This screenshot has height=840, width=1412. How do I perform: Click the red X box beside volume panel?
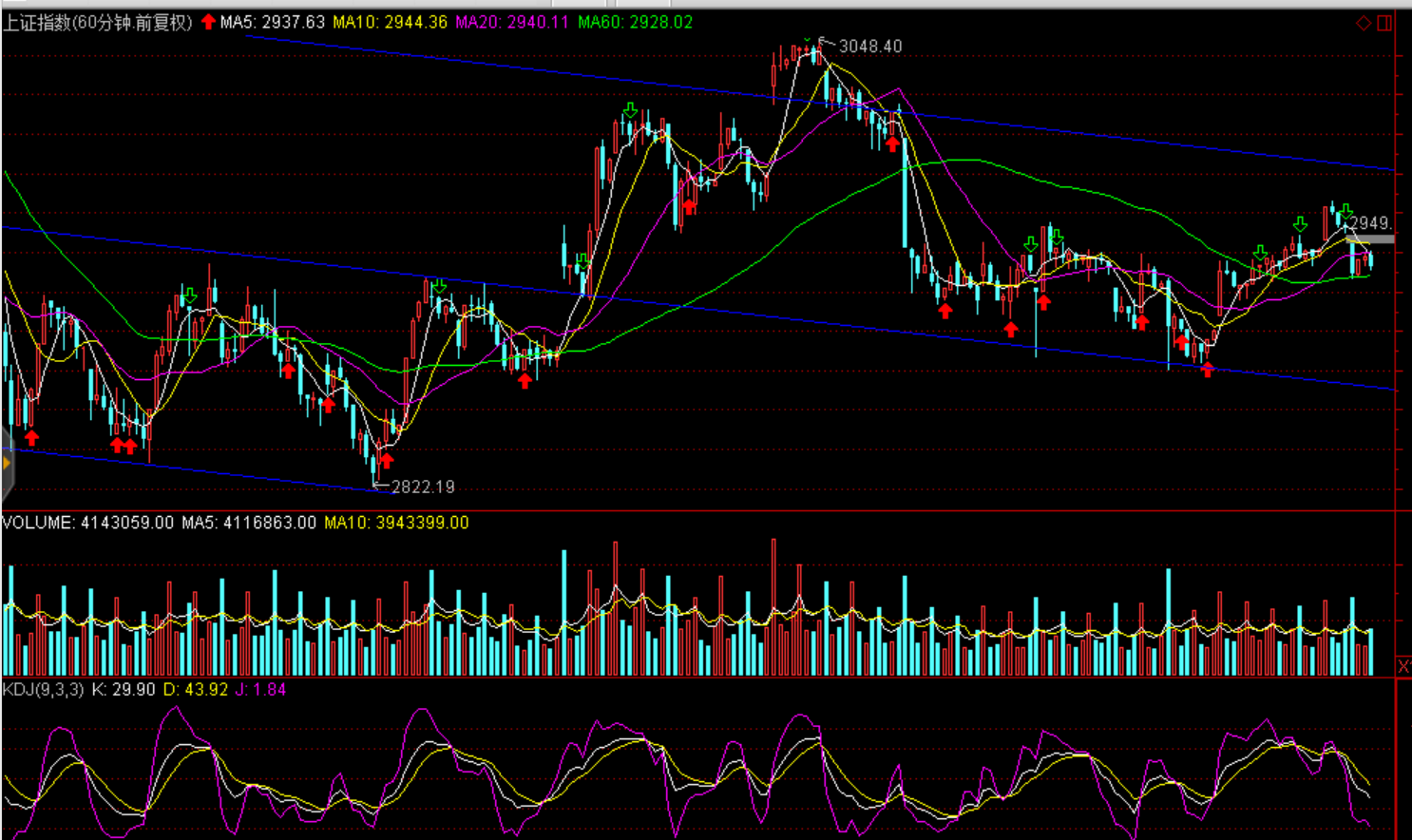point(1403,666)
